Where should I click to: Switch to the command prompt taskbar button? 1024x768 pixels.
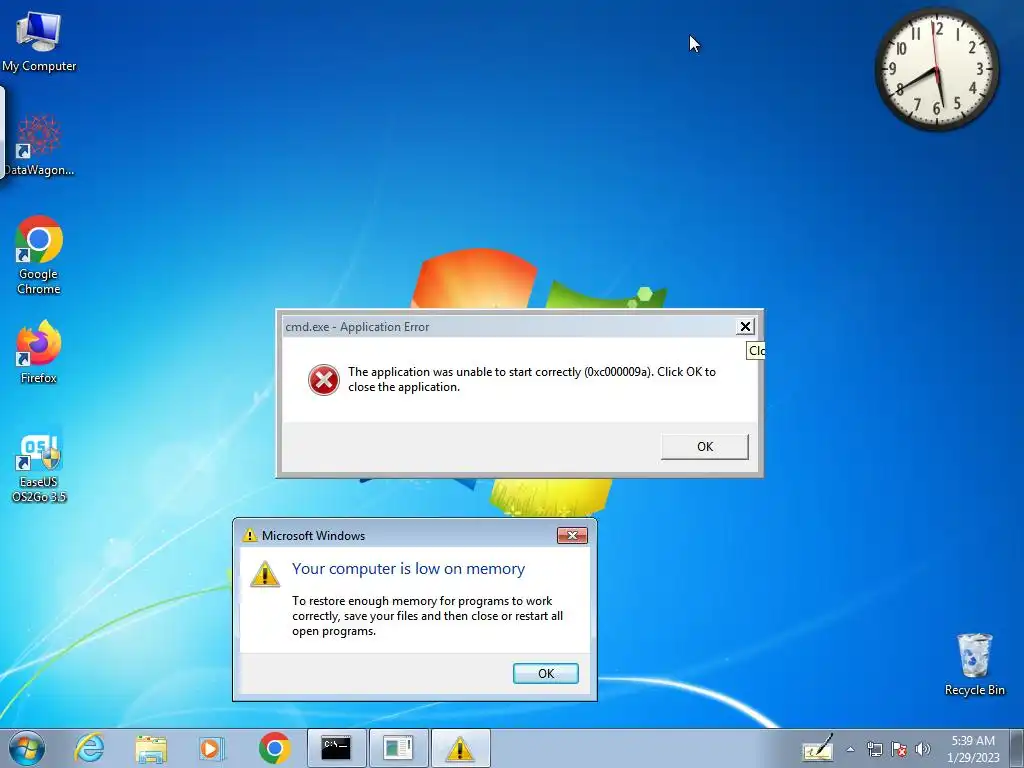(336, 748)
